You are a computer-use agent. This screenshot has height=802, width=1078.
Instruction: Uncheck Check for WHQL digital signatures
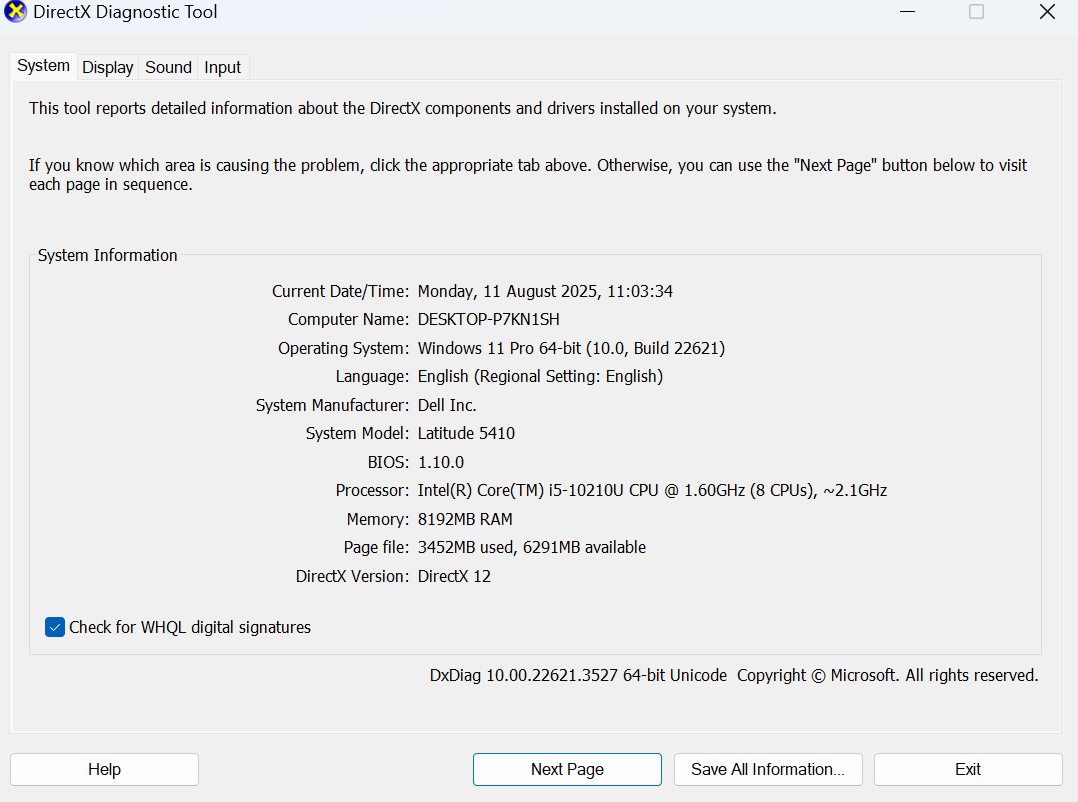pyautogui.click(x=55, y=627)
